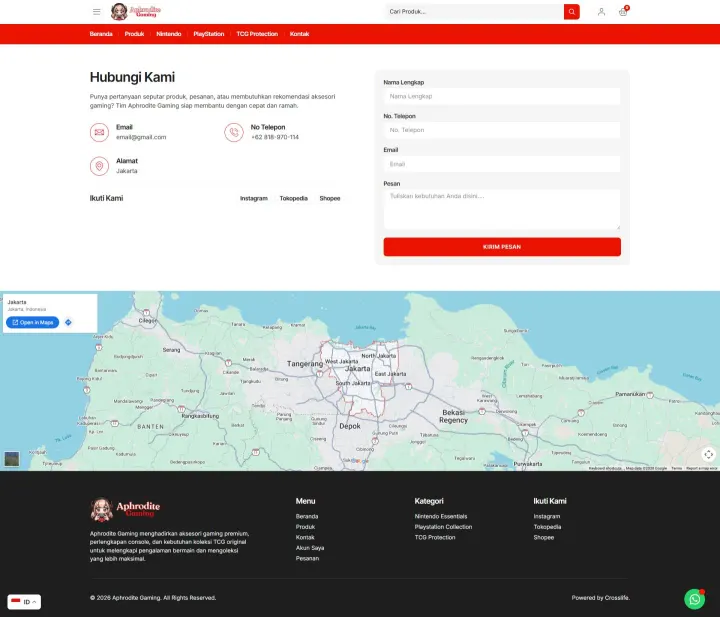Open Tokopedia link under Hubungi Kami
The height and width of the screenshot is (617, 720).
coord(293,198)
